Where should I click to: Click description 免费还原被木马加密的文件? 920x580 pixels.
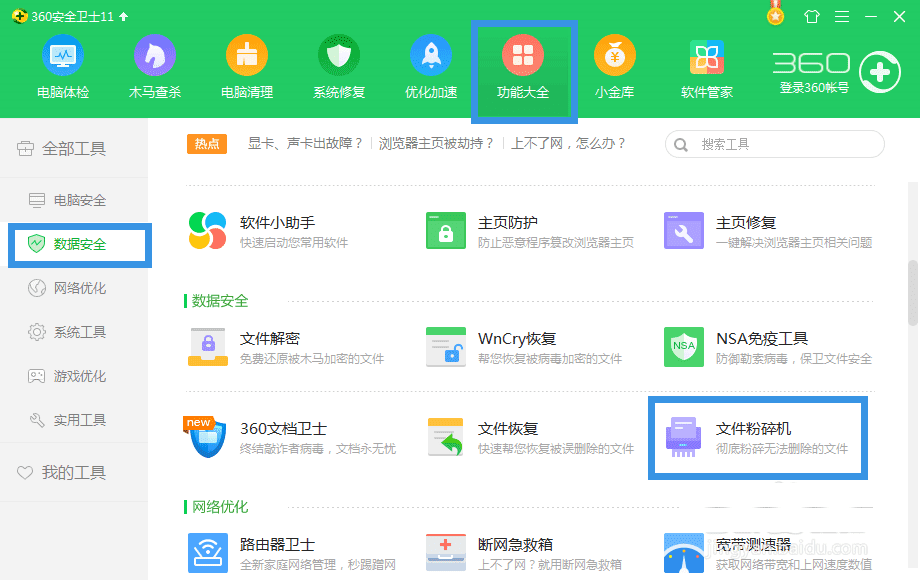coord(312,359)
